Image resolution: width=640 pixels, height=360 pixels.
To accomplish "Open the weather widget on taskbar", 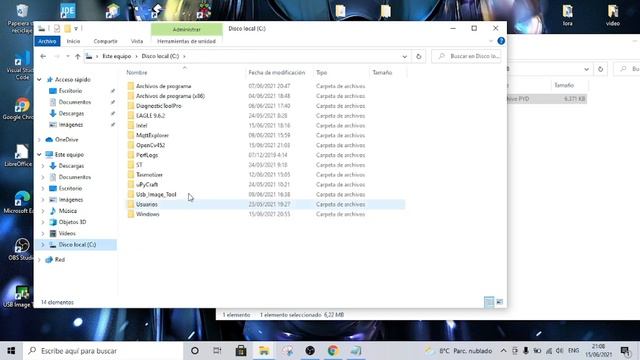I will 458,351.
